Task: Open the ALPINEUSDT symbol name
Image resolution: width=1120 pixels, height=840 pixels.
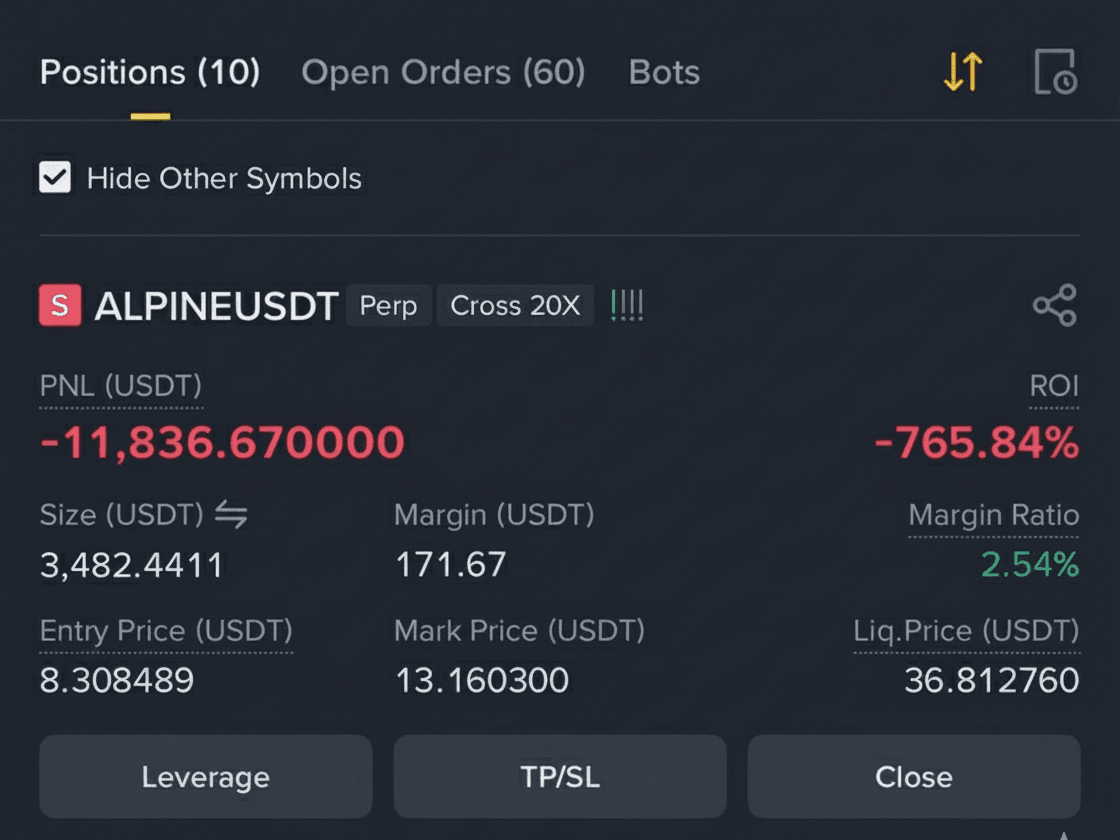Action: pos(216,306)
